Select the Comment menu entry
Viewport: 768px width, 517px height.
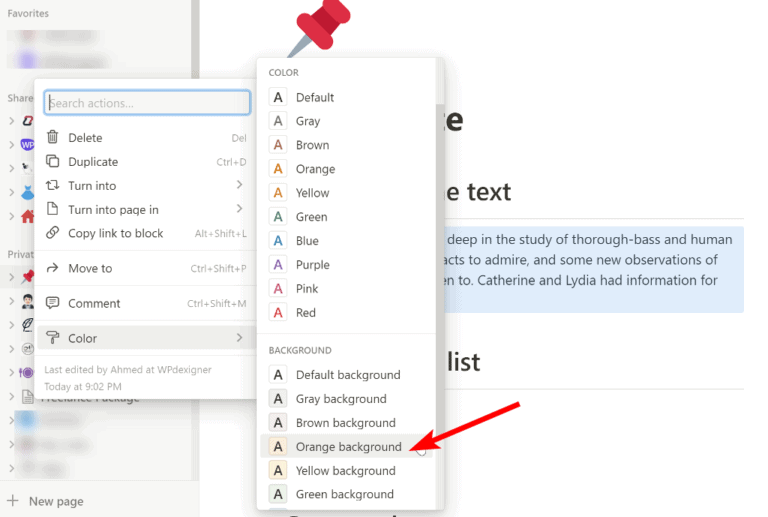coord(146,303)
